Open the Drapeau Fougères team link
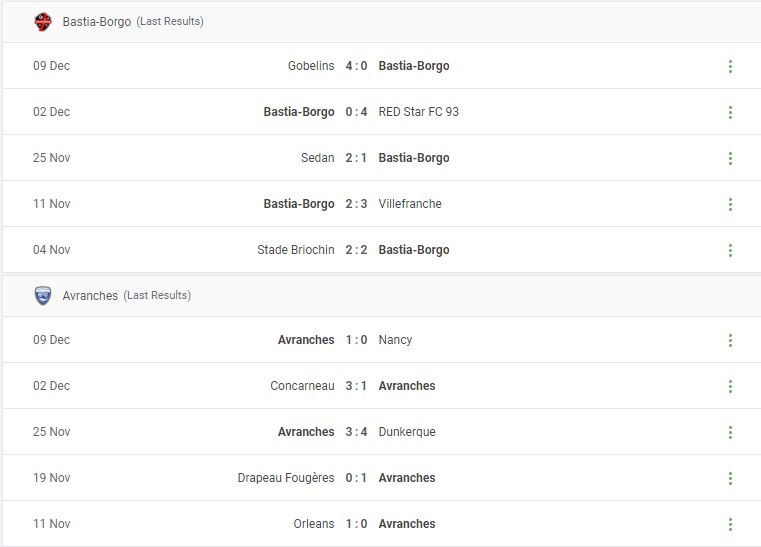 286,478
